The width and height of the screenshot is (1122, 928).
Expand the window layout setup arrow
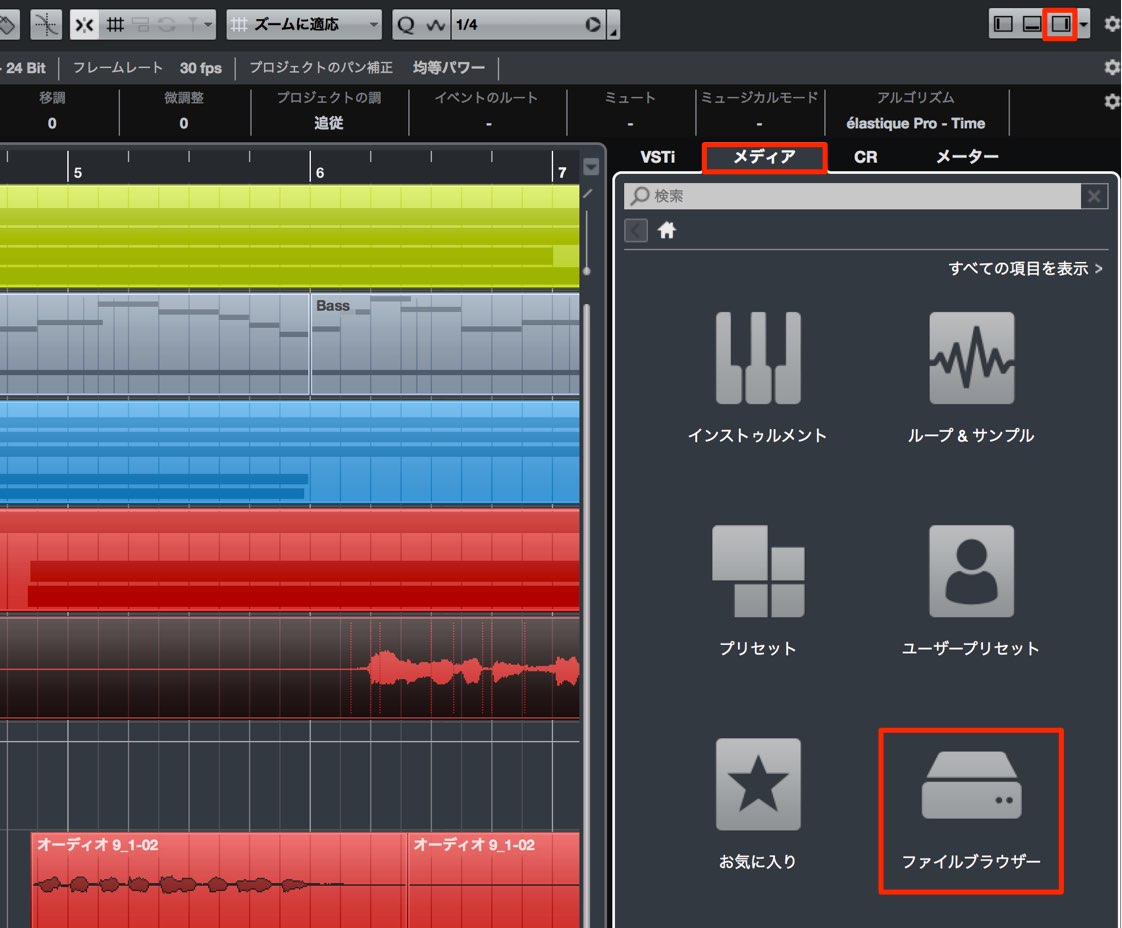tap(1083, 24)
